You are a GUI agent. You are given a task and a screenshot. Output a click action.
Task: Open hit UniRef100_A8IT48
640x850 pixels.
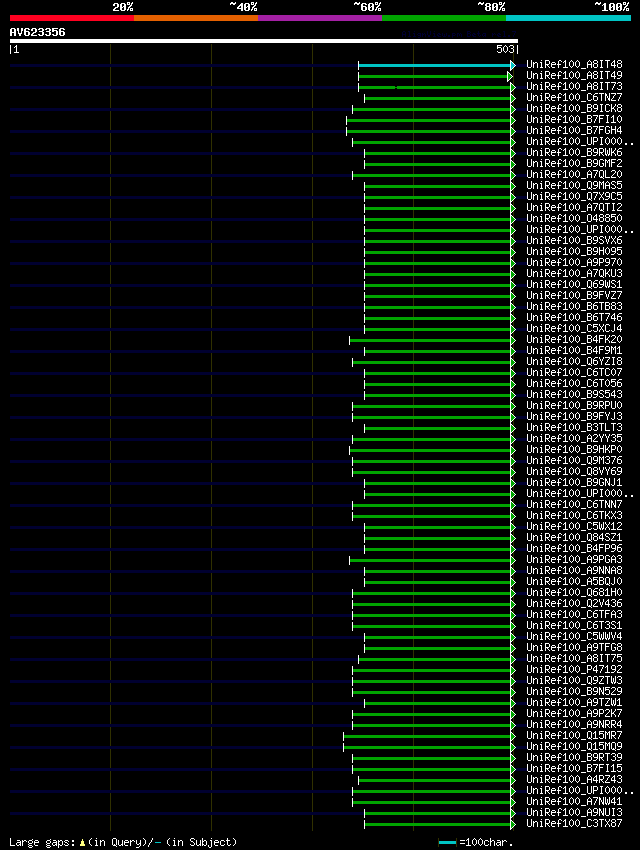pos(574,65)
